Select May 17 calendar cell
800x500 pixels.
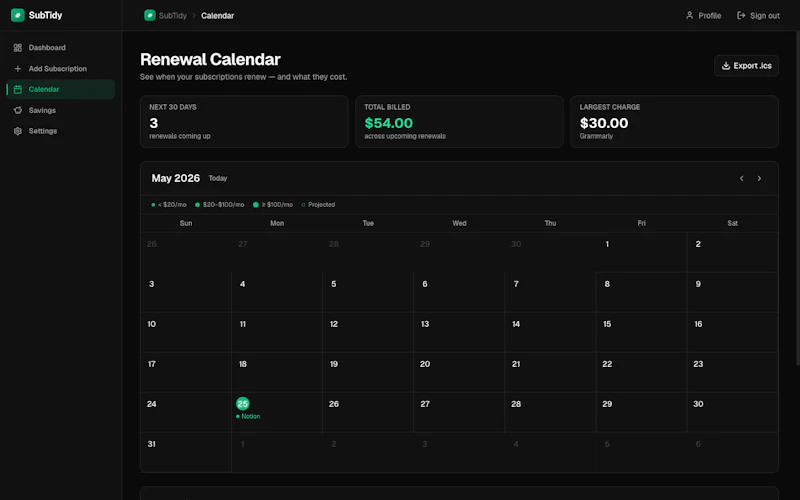[186, 372]
